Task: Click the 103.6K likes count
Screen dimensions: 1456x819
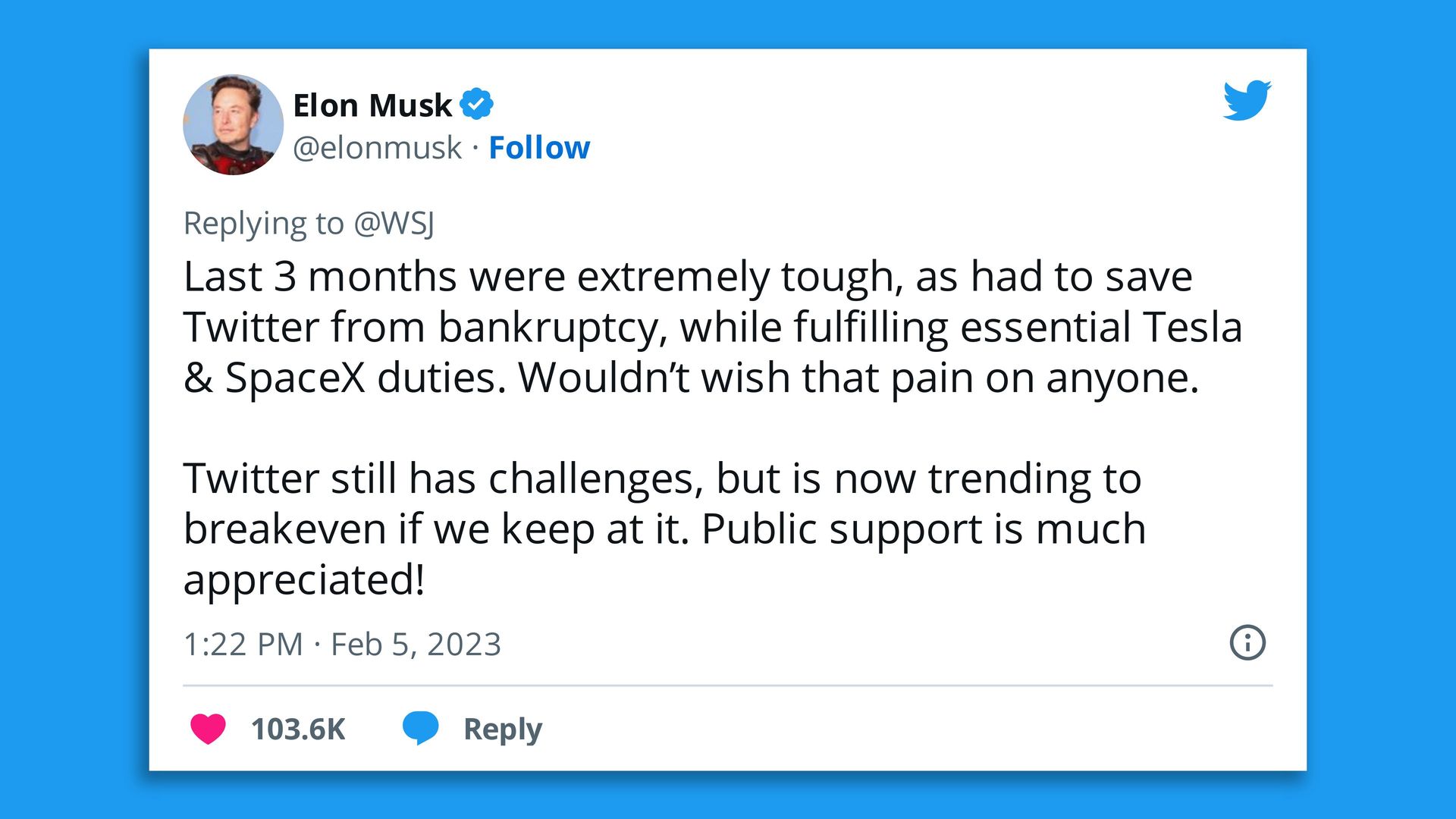Action: [298, 730]
